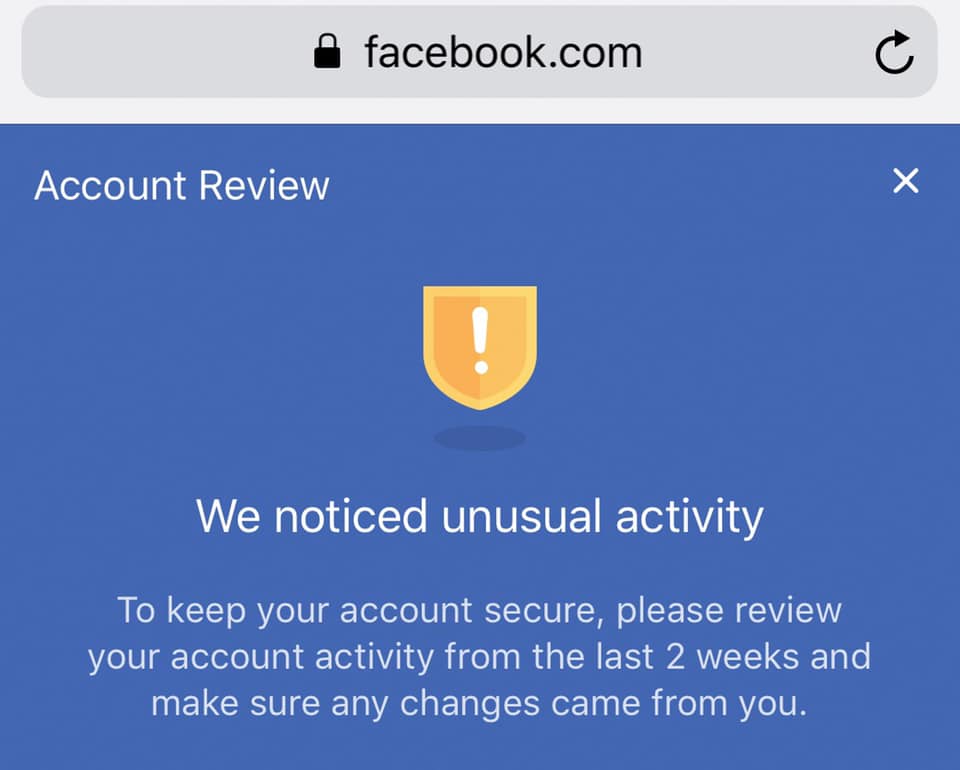Reload the page with the refresh arrow

[x=894, y=52]
